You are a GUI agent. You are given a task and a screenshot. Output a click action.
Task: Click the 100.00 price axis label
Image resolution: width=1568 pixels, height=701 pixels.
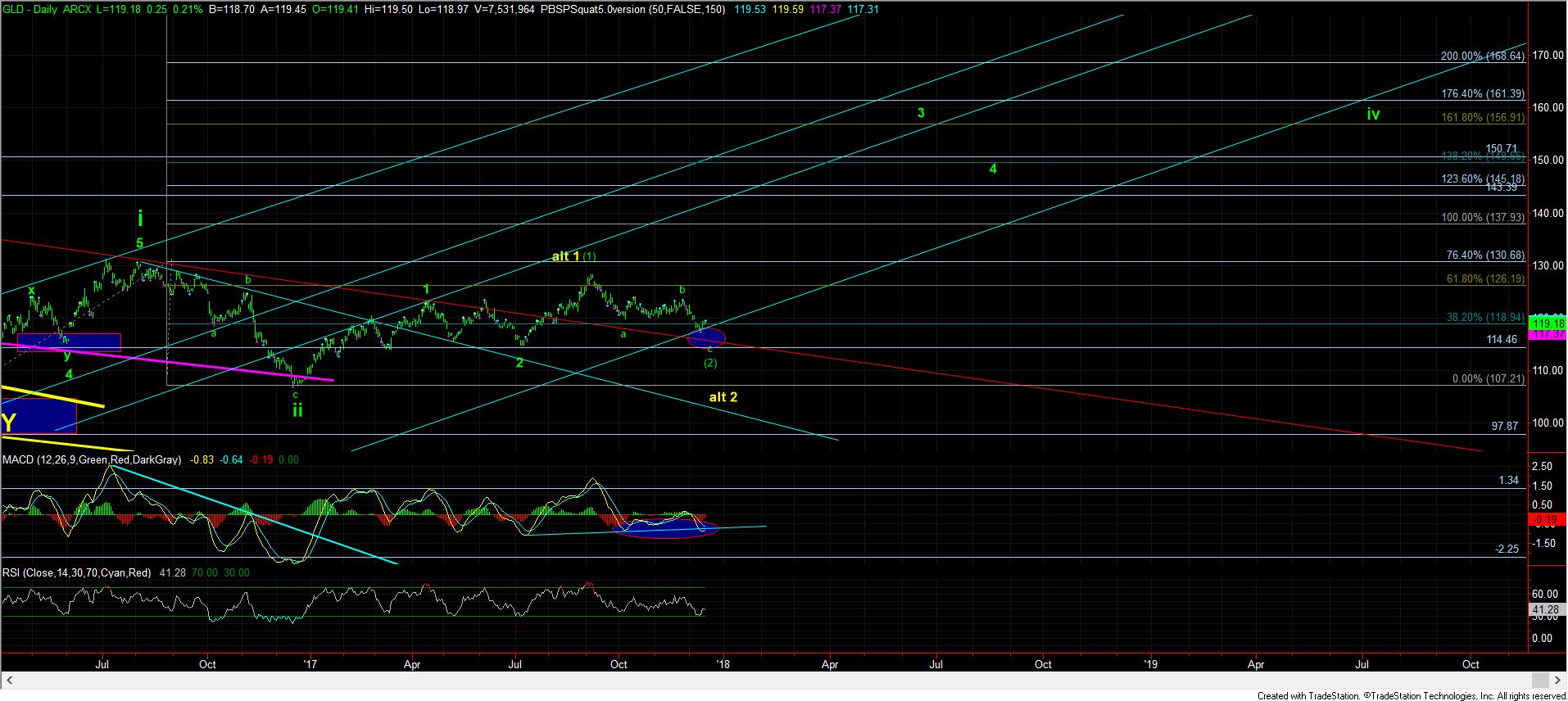pyautogui.click(x=1547, y=423)
